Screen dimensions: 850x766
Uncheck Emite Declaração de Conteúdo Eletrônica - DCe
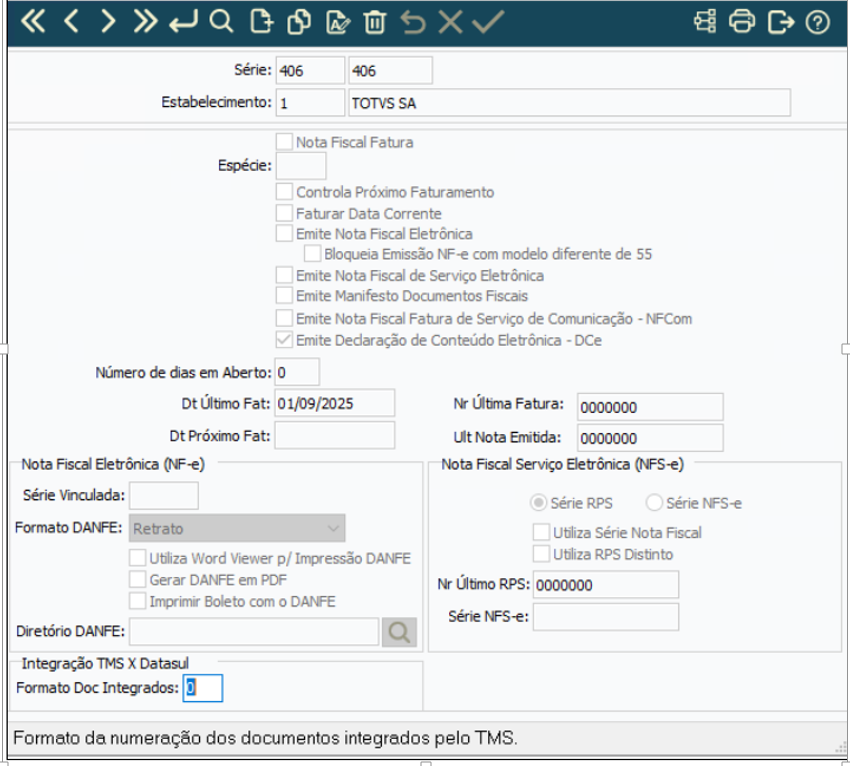click(x=284, y=340)
